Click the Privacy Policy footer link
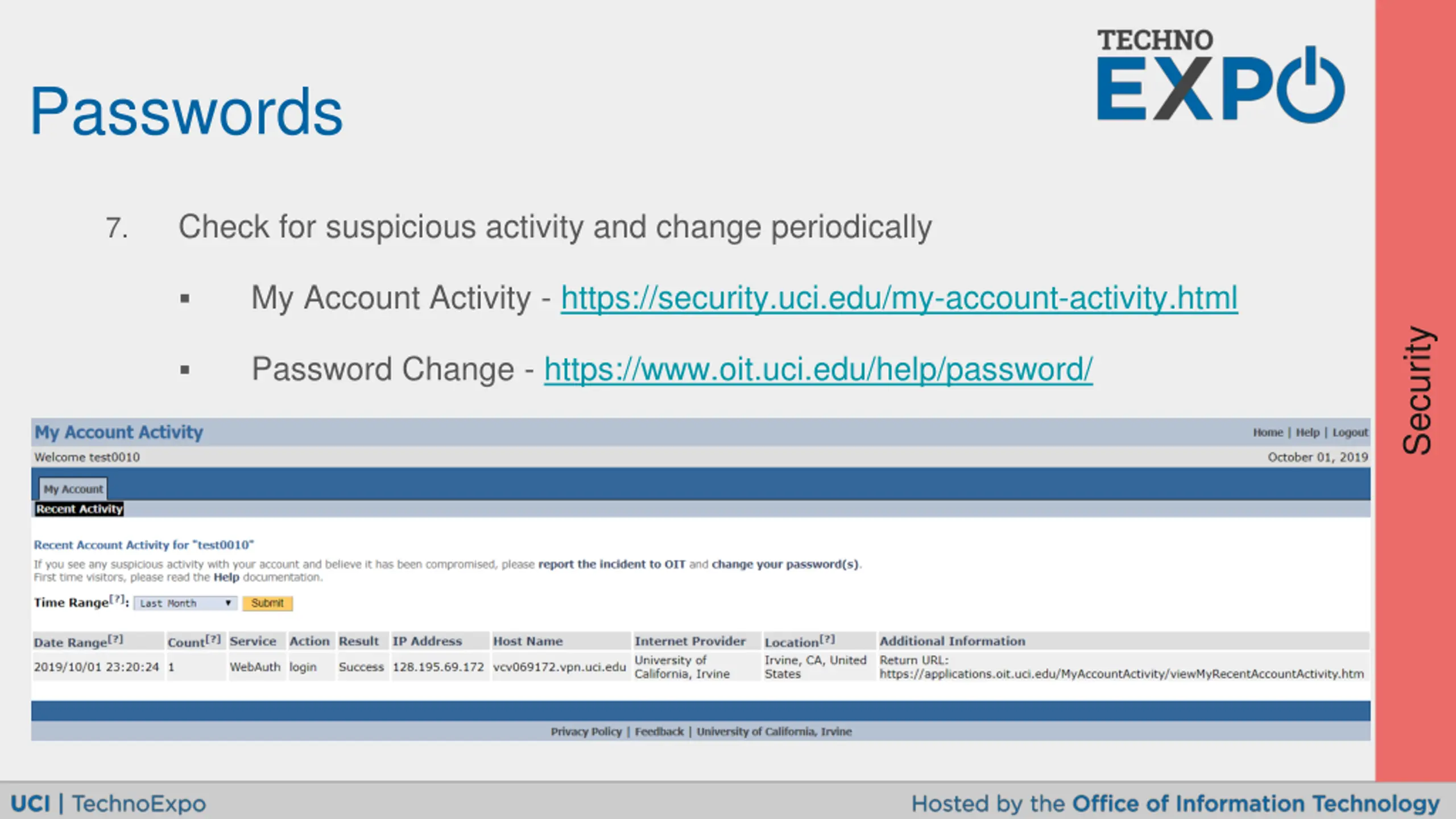 tap(586, 732)
